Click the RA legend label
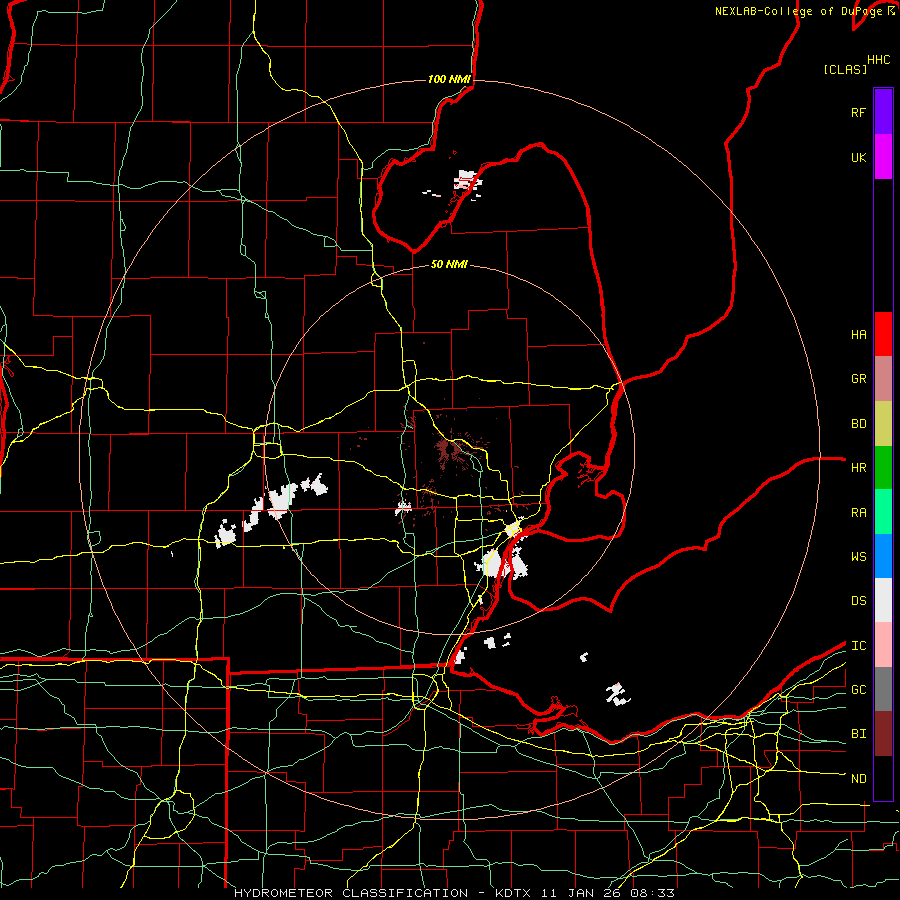 click(858, 513)
